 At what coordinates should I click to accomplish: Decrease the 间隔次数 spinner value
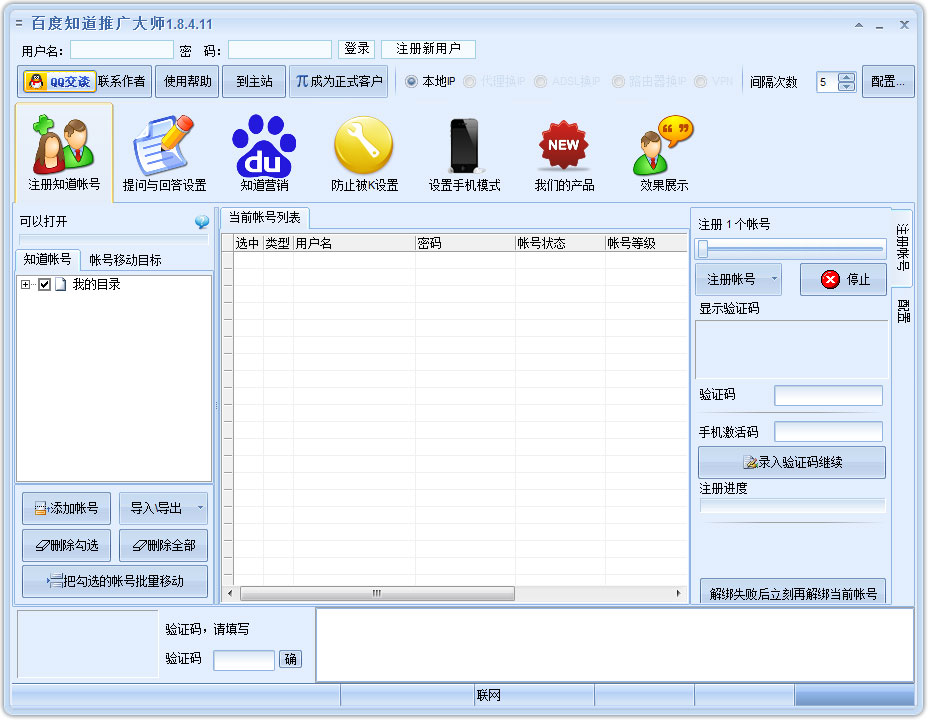847,86
